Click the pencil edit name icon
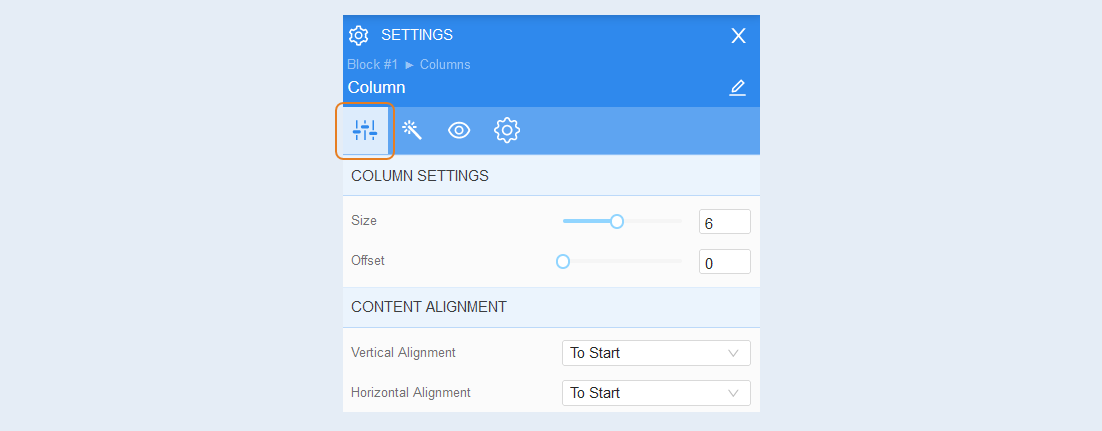 point(737,88)
